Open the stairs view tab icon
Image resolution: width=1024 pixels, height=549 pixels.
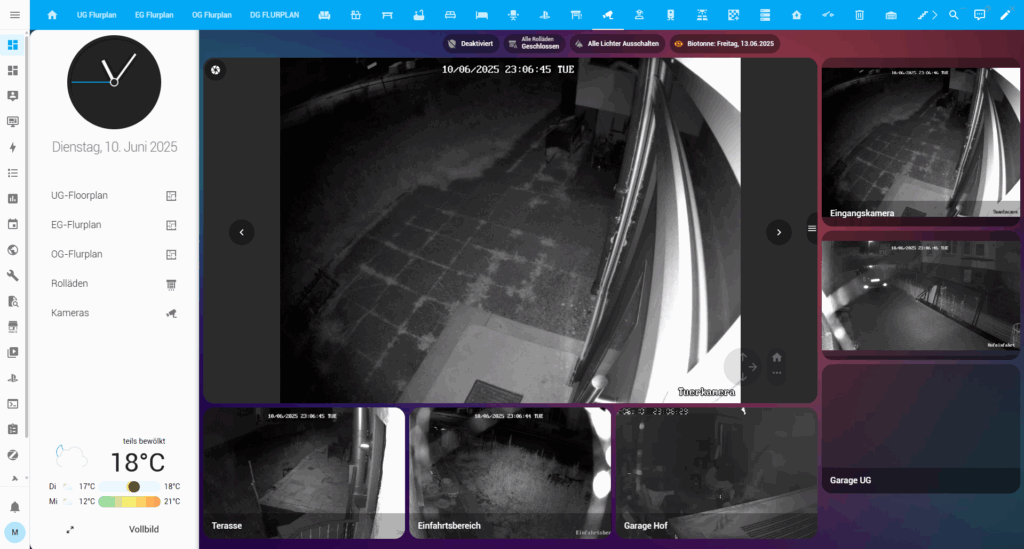922,15
